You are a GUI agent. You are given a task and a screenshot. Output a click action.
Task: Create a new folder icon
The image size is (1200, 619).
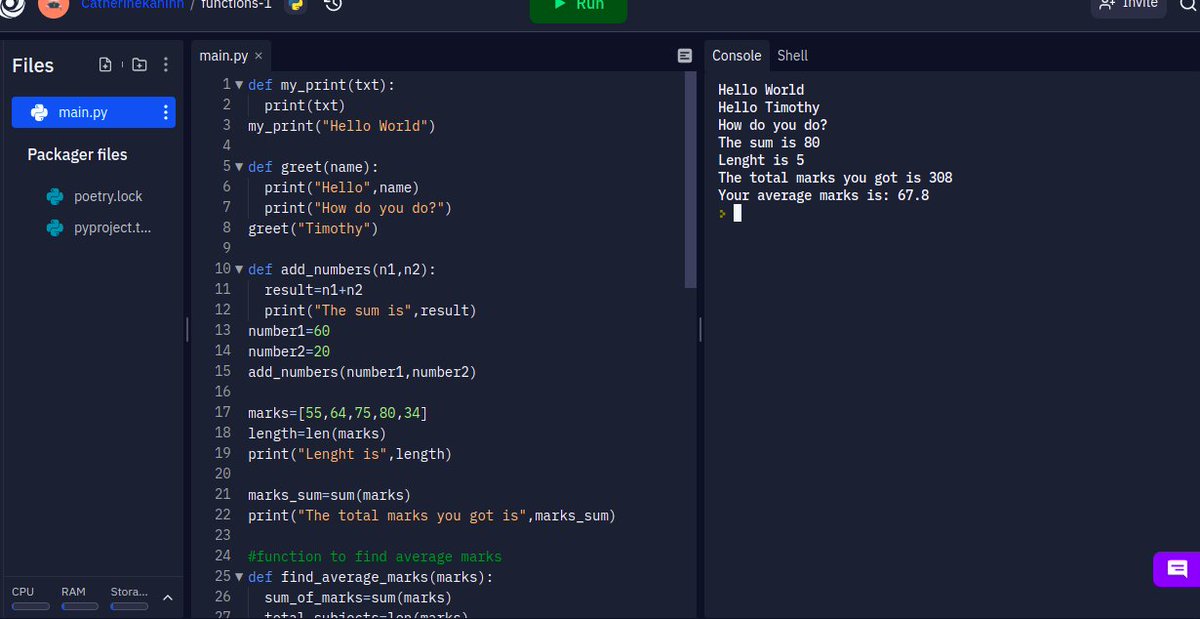[x=139, y=65]
